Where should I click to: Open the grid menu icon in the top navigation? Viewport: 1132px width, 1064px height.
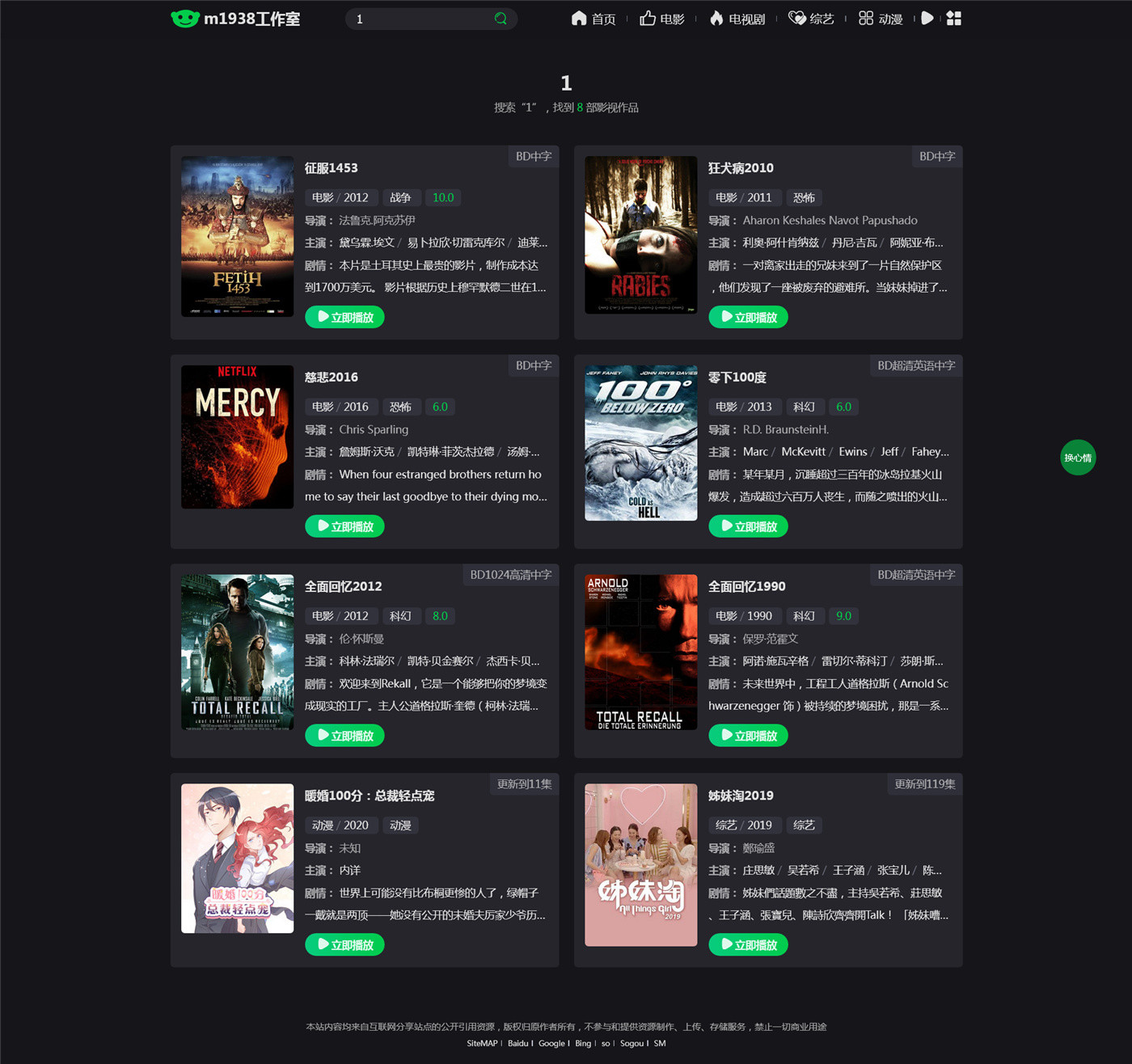click(954, 18)
